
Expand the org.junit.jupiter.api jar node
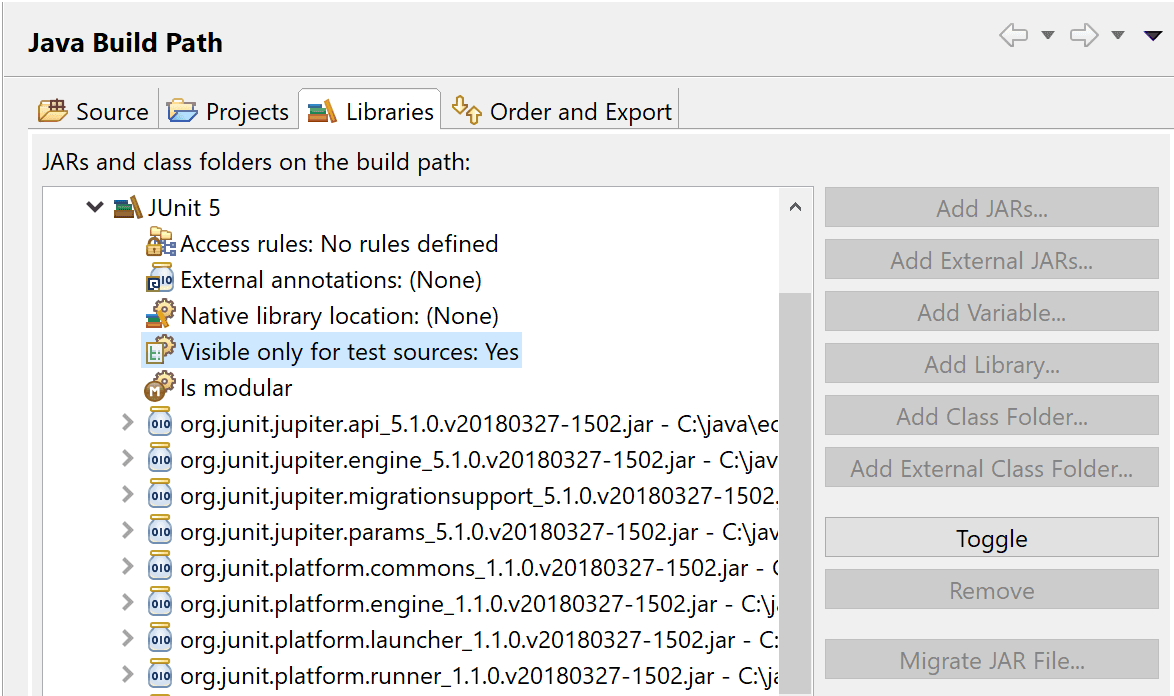tap(128, 423)
